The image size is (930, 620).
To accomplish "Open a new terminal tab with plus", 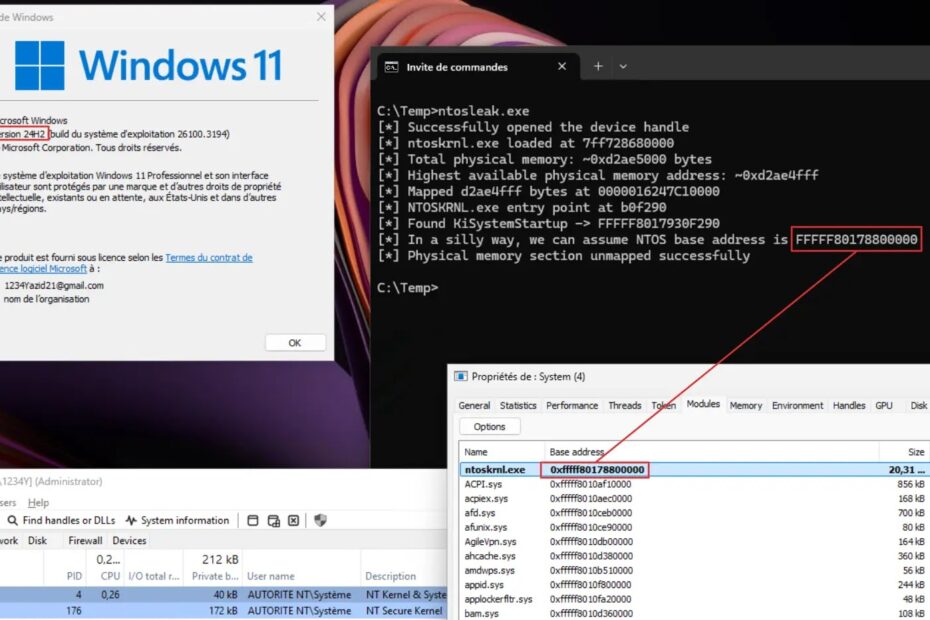I will pyautogui.click(x=598, y=66).
